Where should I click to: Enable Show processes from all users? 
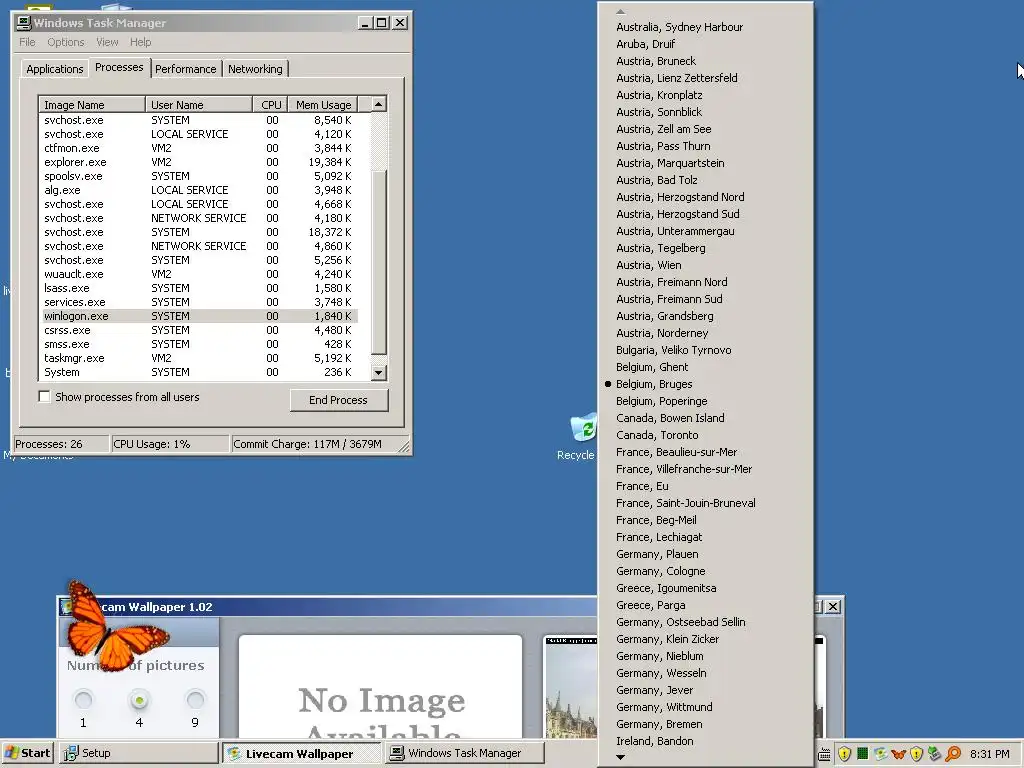click(x=44, y=397)
